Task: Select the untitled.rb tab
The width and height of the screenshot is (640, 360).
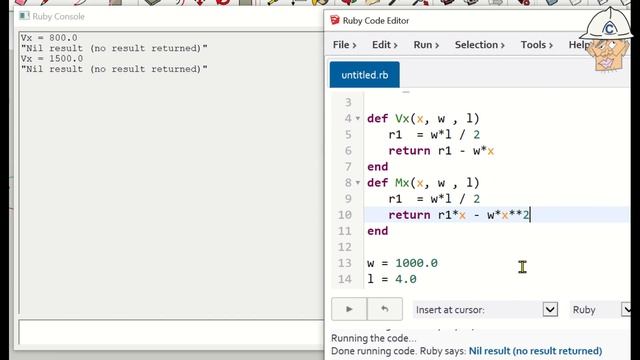Action: pos(364,75)
